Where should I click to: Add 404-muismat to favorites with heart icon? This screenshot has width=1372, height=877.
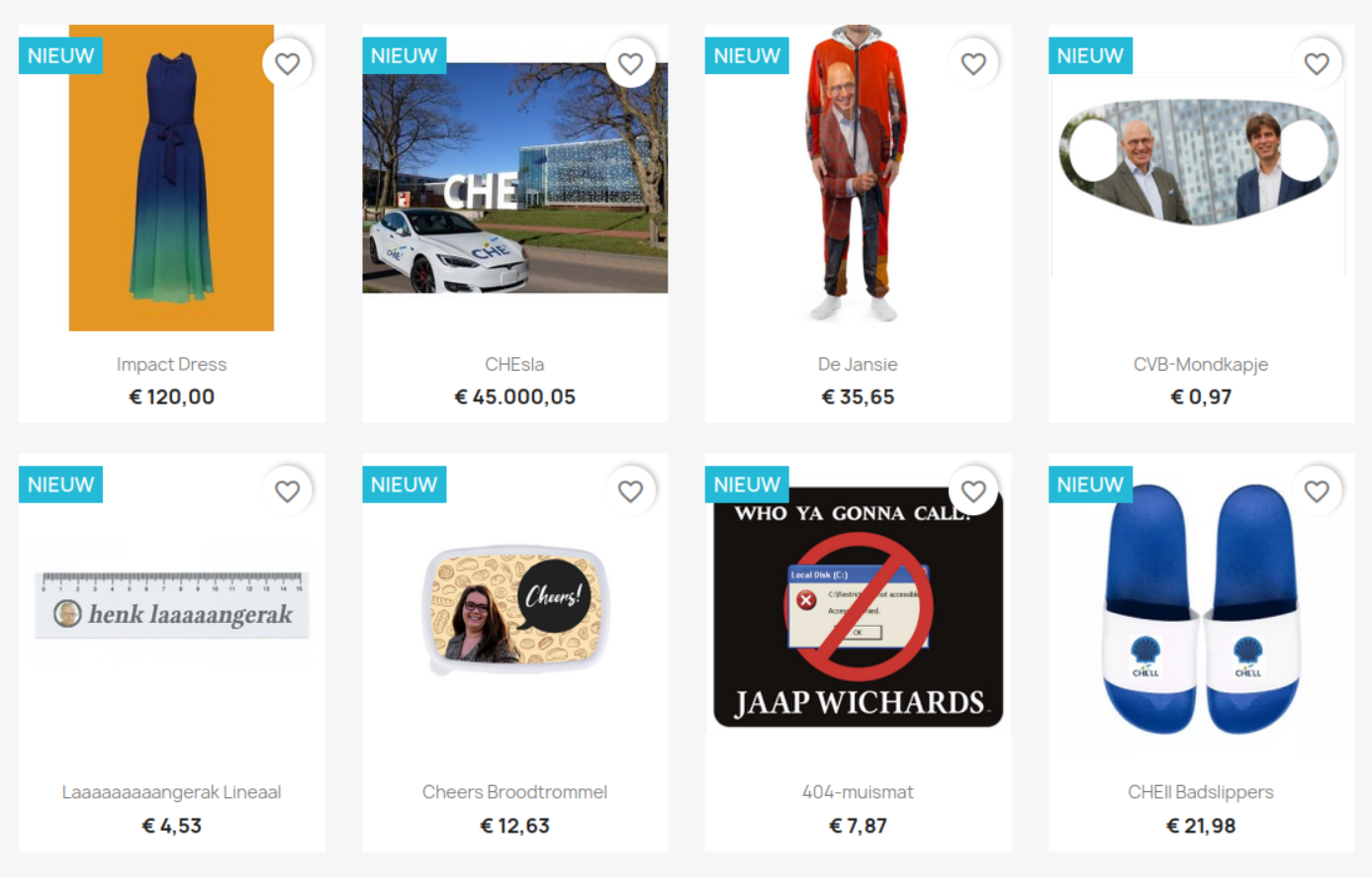coord(973,491)
